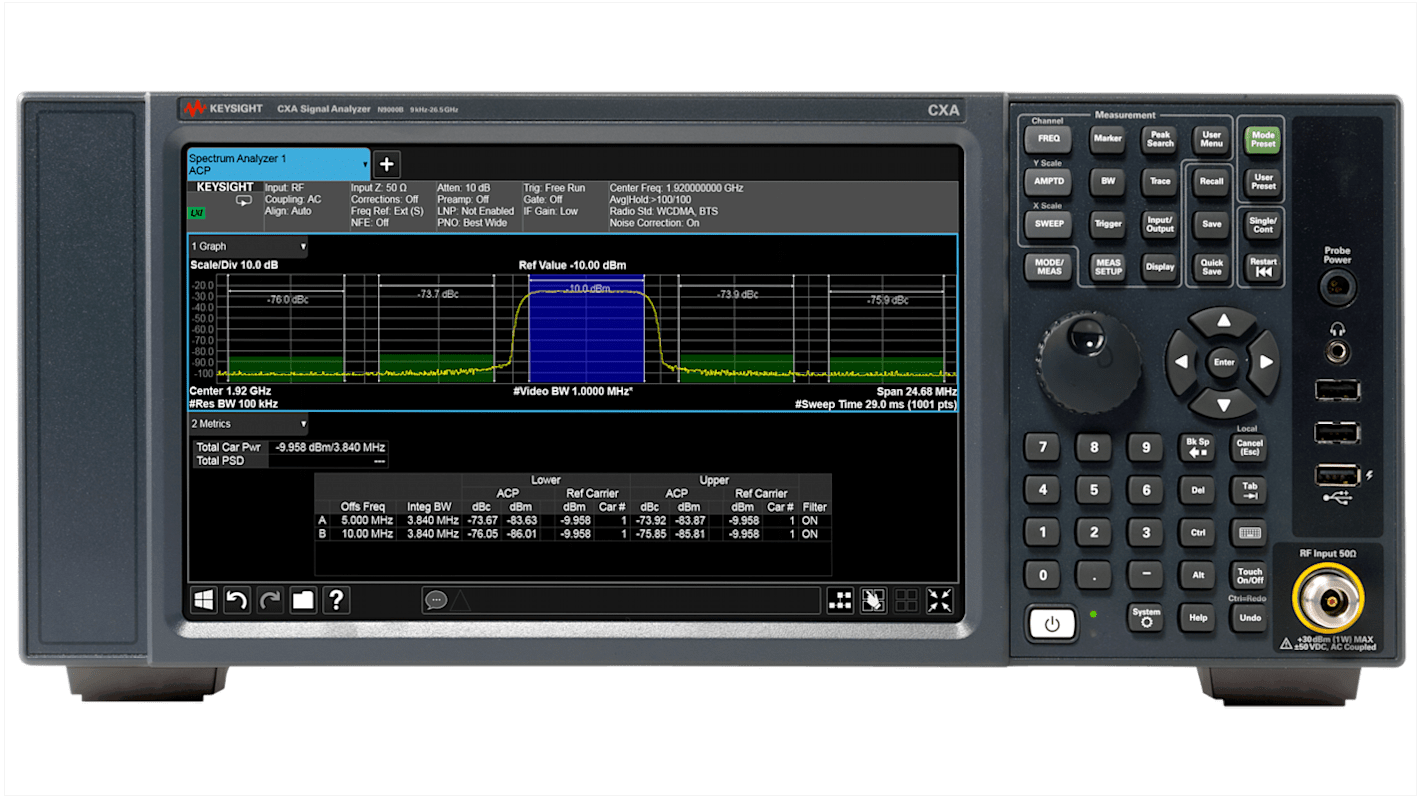
Task: Expand the 2 Metrics window dropdown
Action: (248, 424)
